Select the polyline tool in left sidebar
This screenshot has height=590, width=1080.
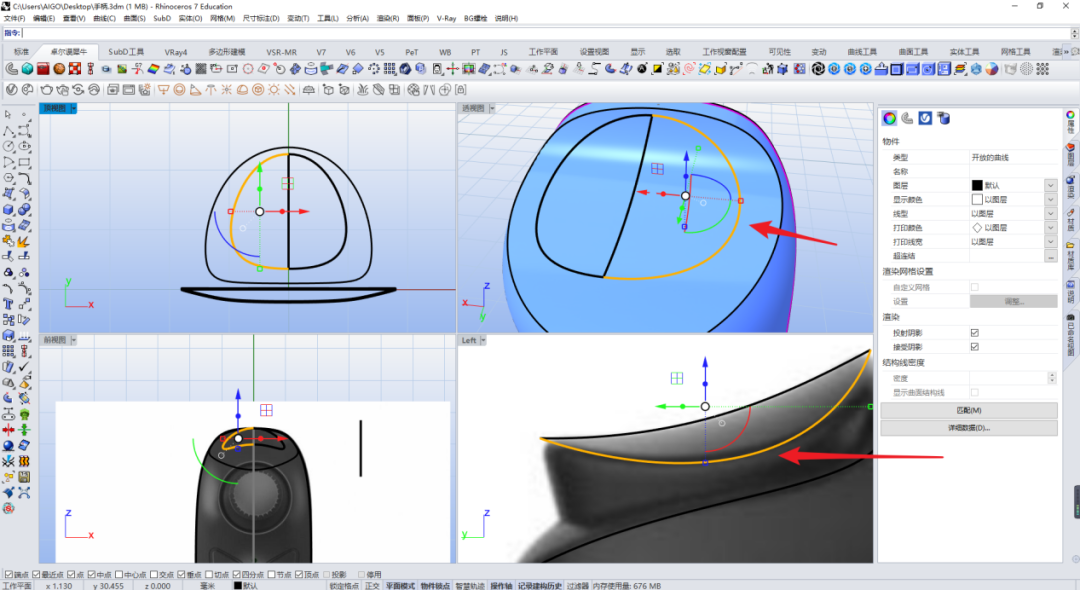pos(8,131)
